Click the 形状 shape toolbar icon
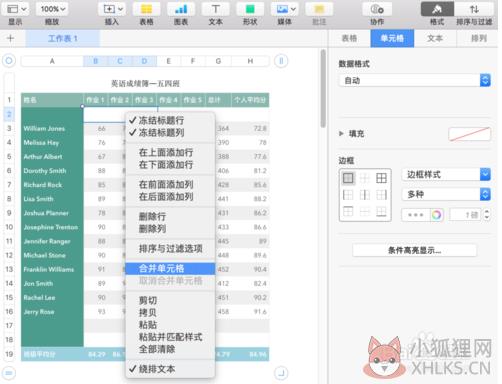 250,9
